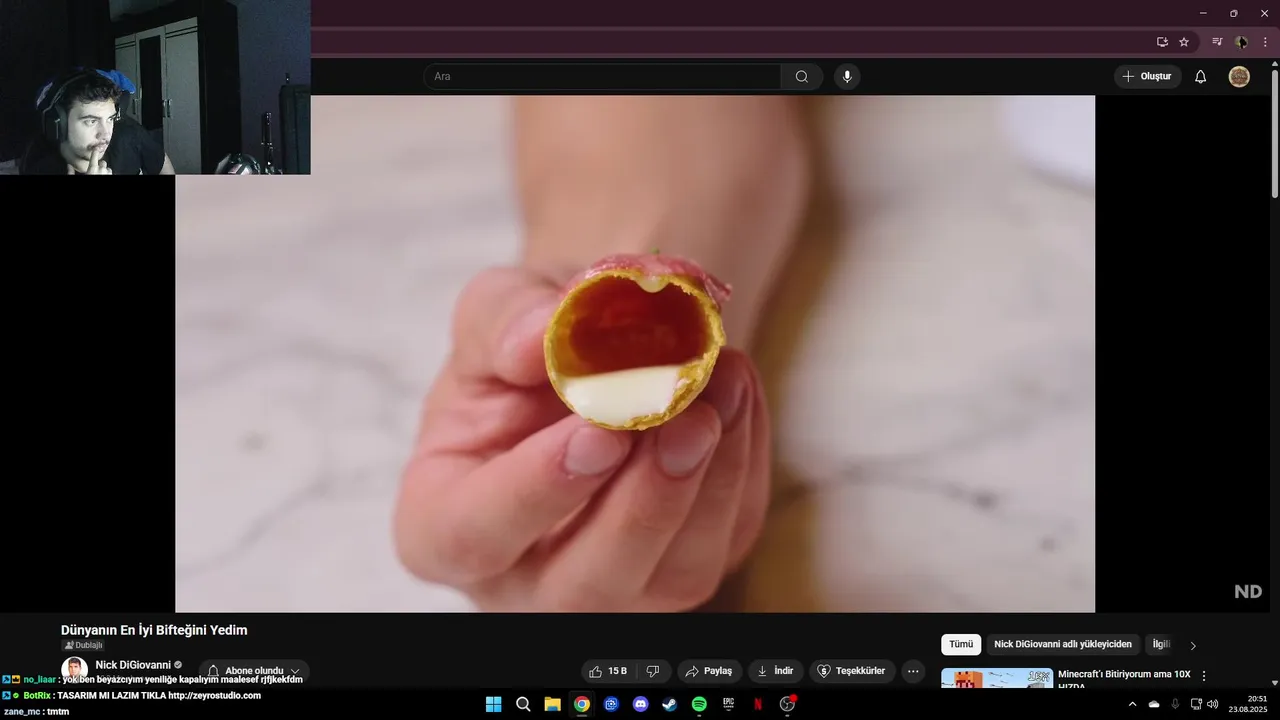This screenshot has height=720, width=1280.
Task: Open the Minecraft'ı Bitiriyorum video thumbnail
Action: (997, 679)
